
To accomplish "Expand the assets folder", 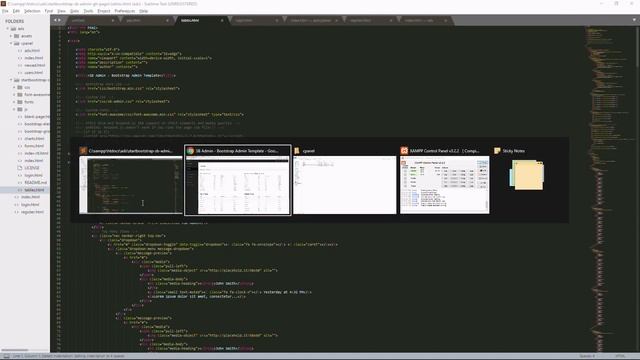I will click(11, 36).
